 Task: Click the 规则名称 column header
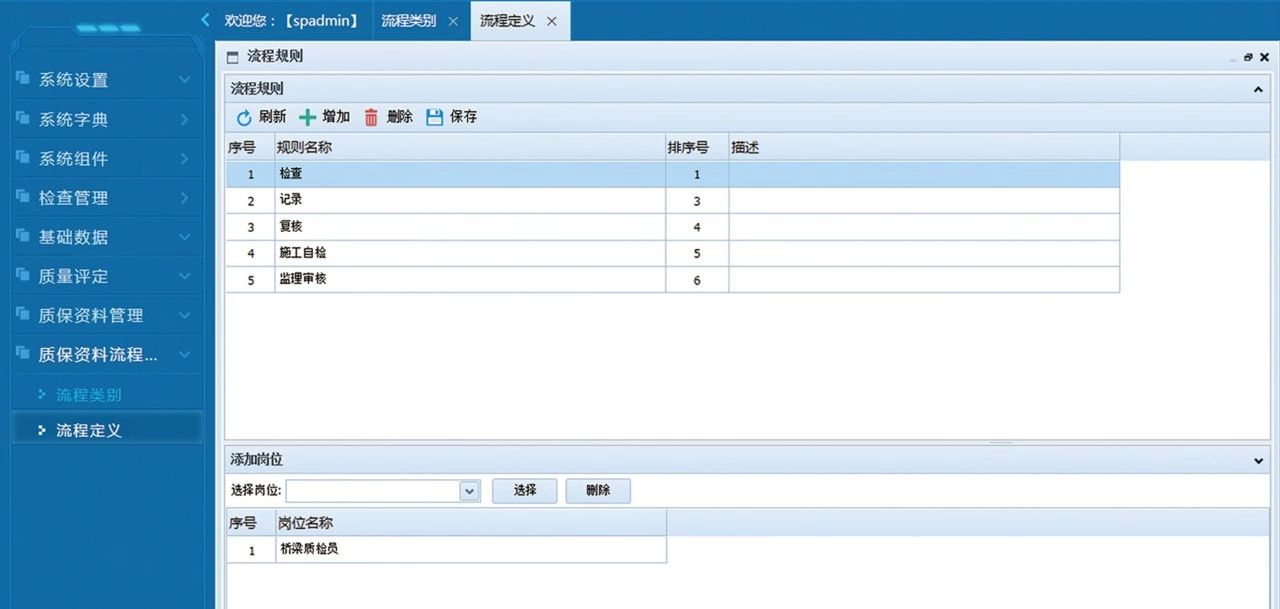coord(470,147)
